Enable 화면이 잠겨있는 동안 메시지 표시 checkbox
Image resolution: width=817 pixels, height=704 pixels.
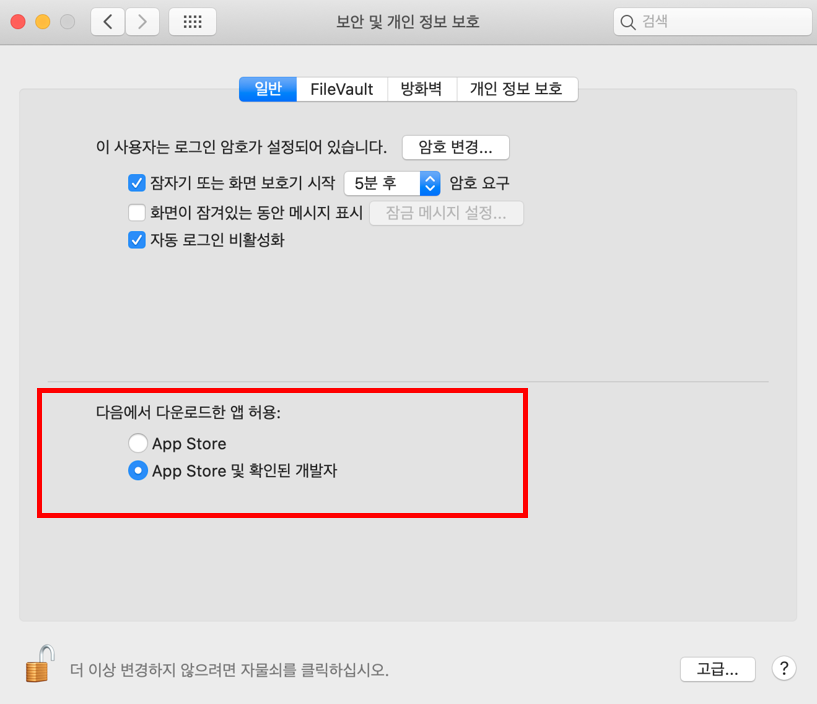(138, 212)
